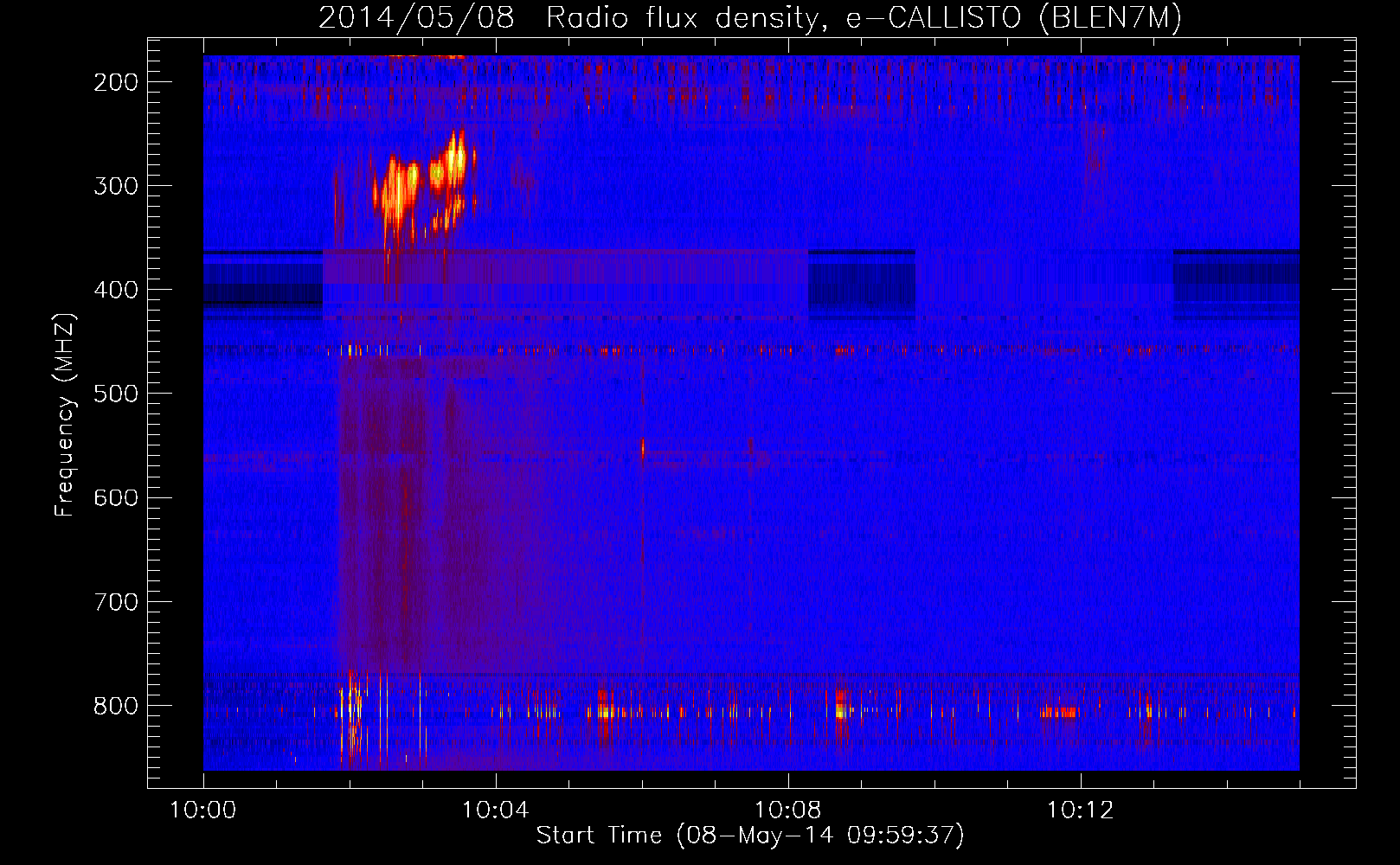The image size is (1400, 865).
Task: Click the 10:04 time tick label
Action: click(x=495, y=811)
